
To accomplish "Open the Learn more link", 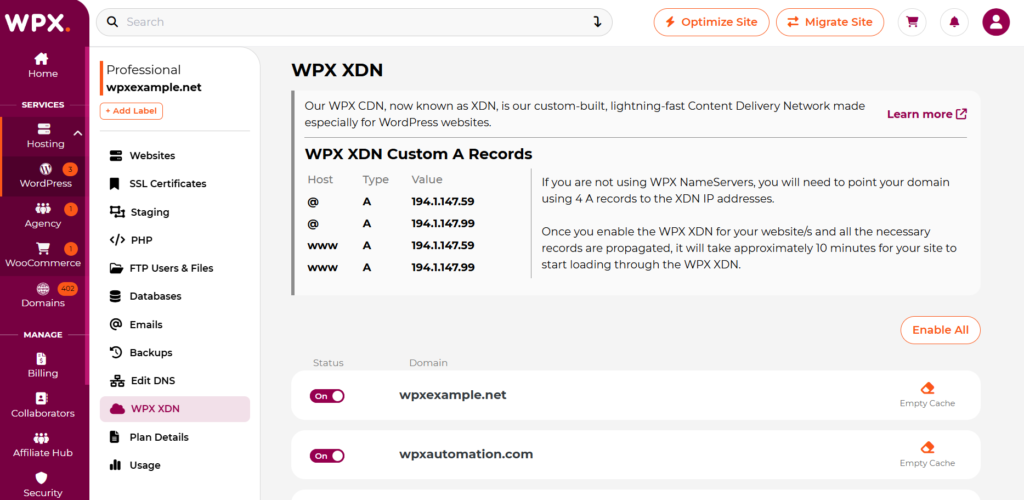I will pos(927,114).
